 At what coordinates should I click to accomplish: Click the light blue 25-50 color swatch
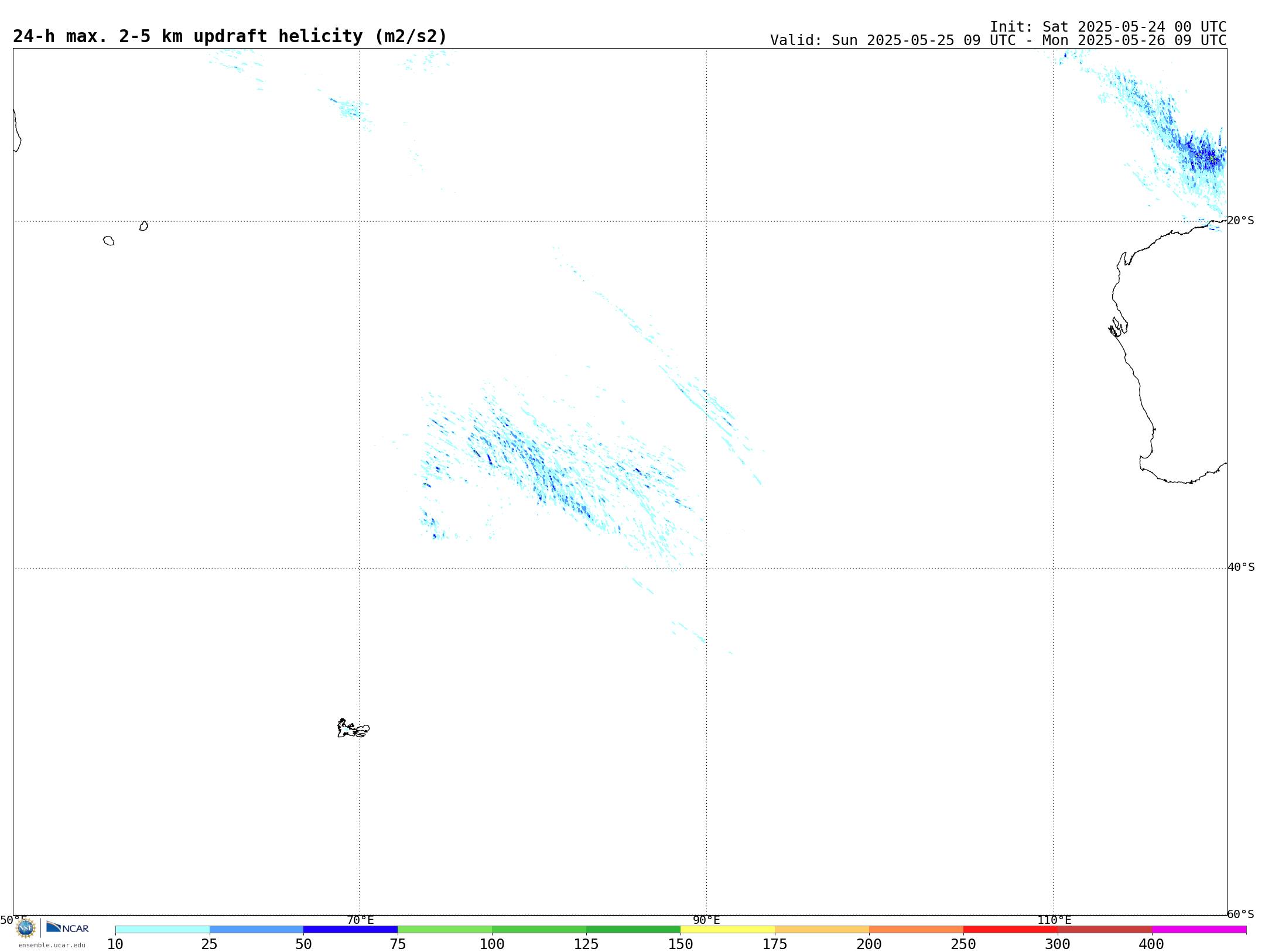coord(257,930)
